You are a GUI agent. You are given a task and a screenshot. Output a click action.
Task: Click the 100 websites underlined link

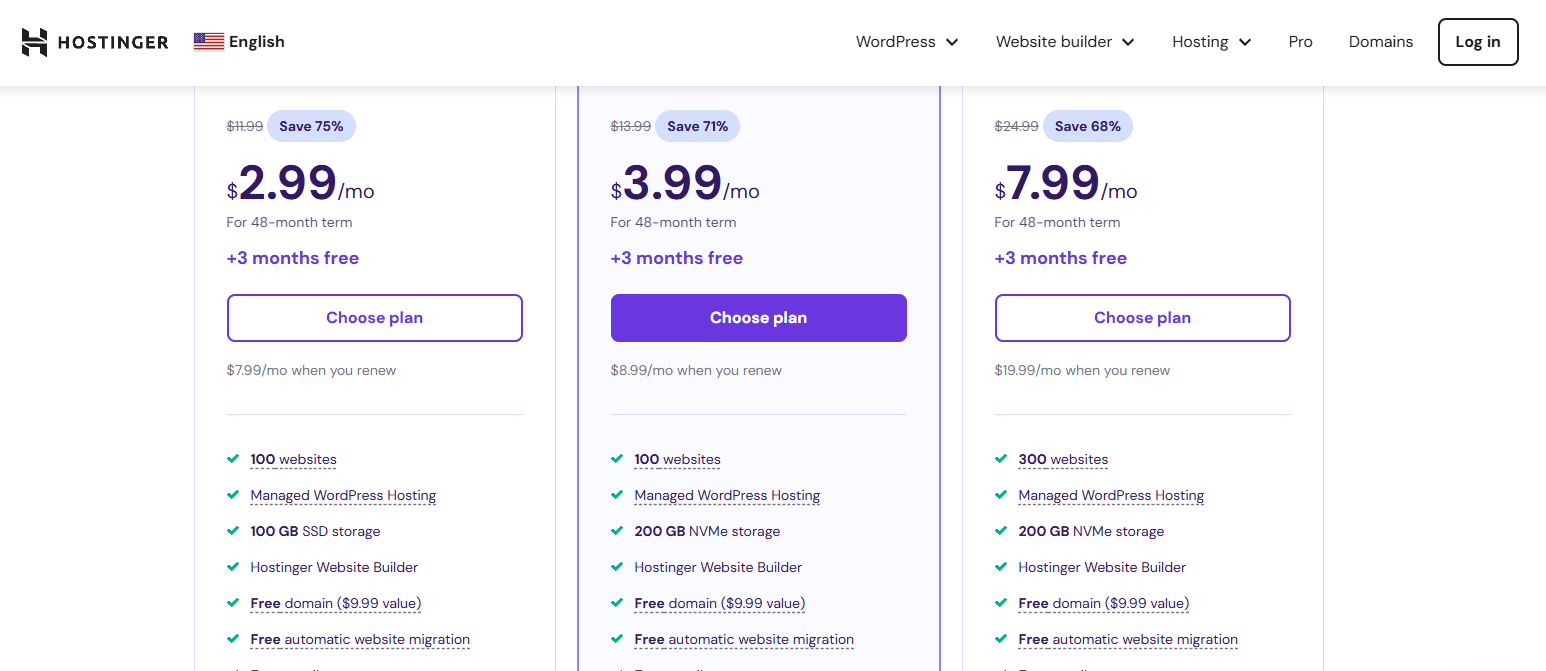(x=293, y=459)
